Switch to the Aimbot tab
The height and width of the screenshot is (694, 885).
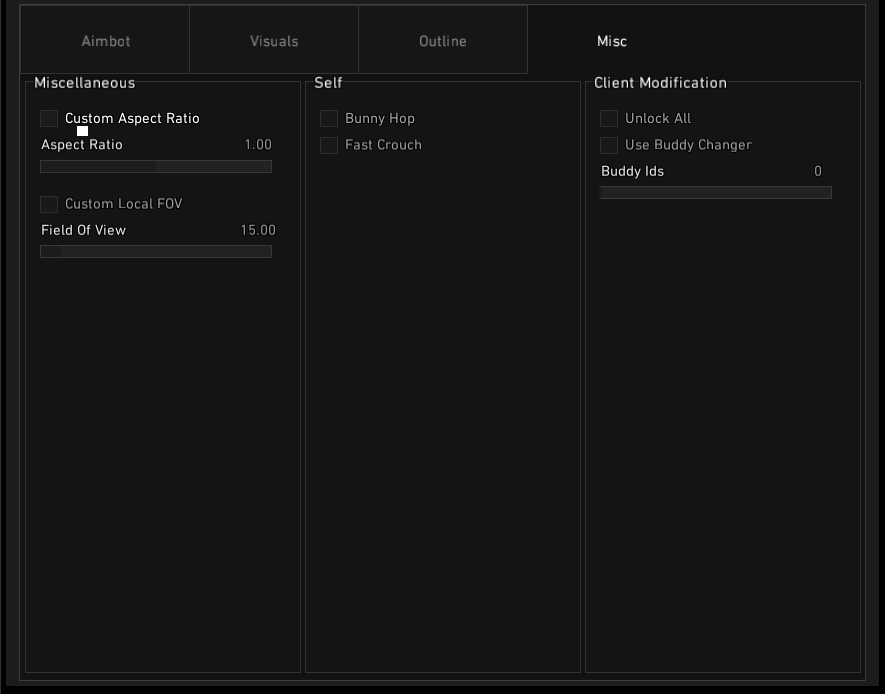click(x=105, y=41)
